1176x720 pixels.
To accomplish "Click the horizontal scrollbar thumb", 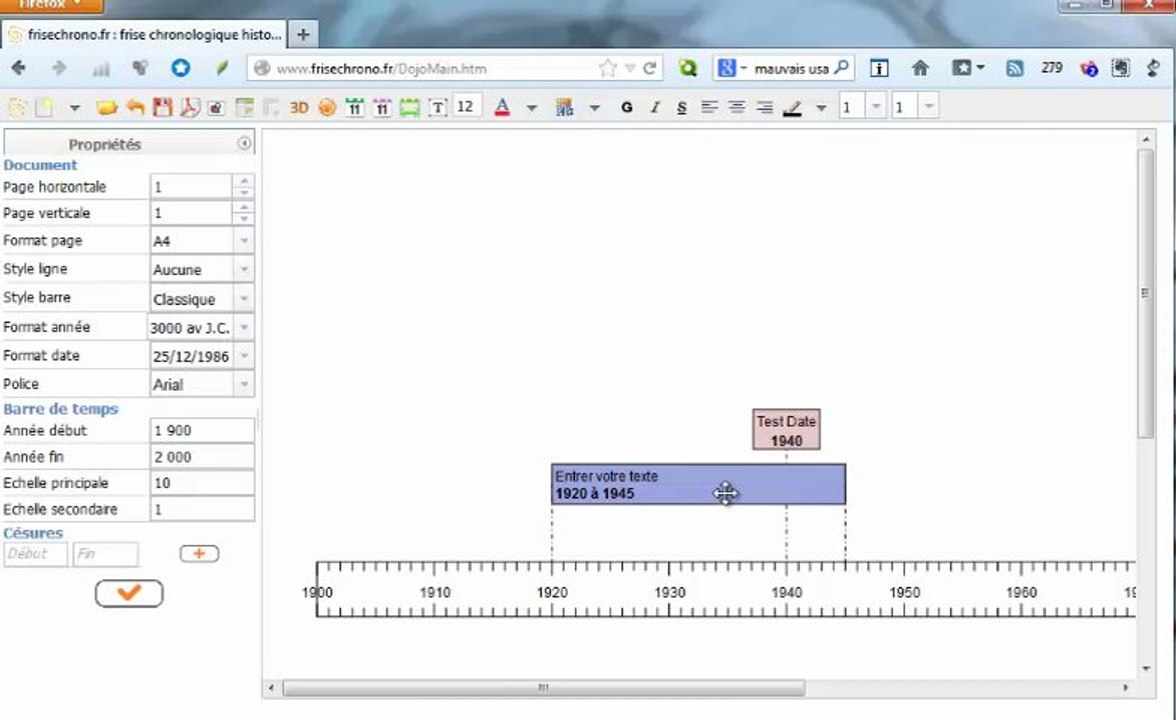I will (544, 688).
